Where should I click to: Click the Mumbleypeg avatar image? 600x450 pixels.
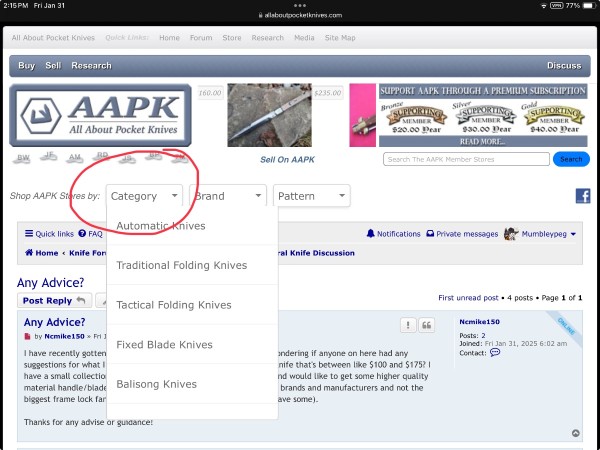click(511, 233)
